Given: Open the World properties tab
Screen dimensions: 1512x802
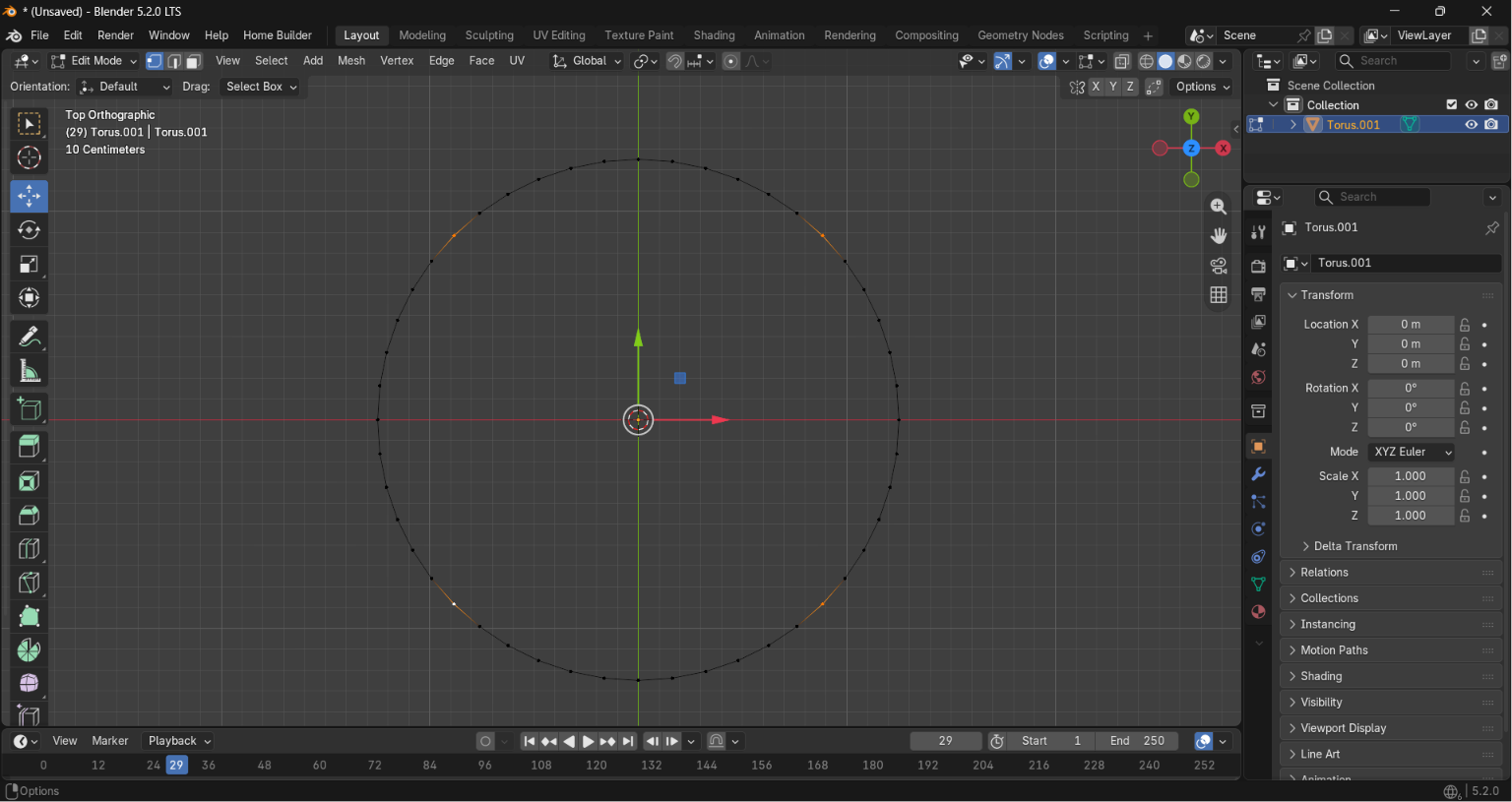Looking at the screenshot, I should [1258, 378].
